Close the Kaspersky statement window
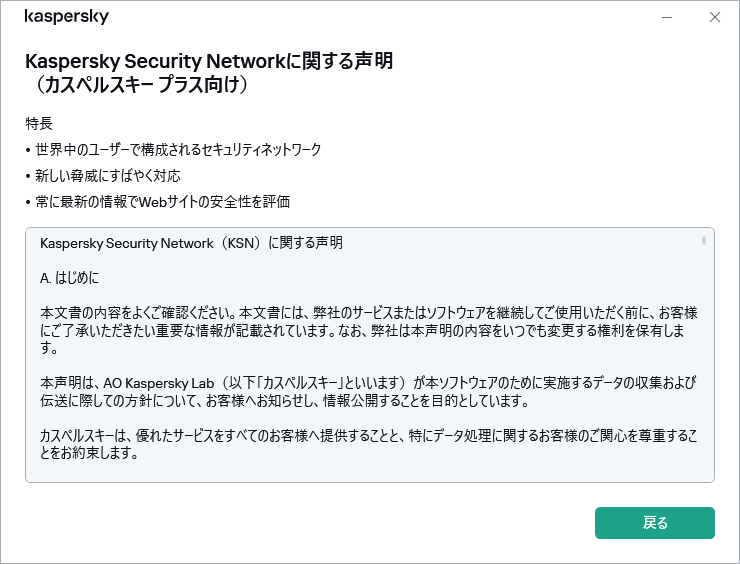This screenshot has height=564, width=740. (714, 17)
